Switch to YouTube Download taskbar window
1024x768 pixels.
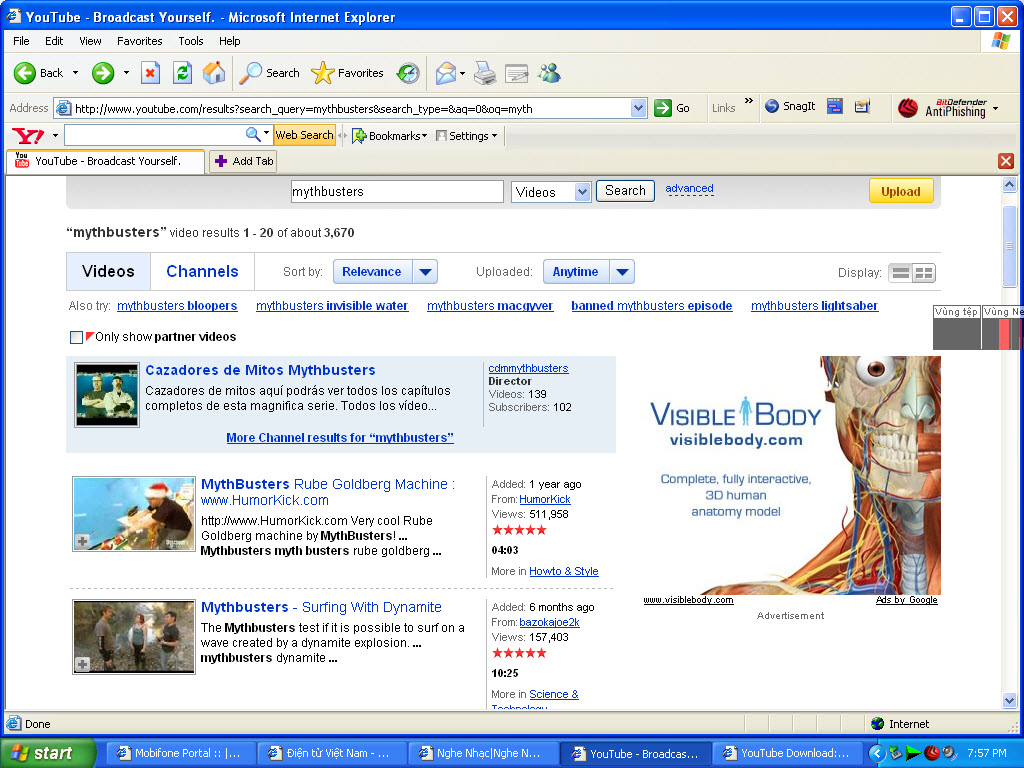click(787, 753)
